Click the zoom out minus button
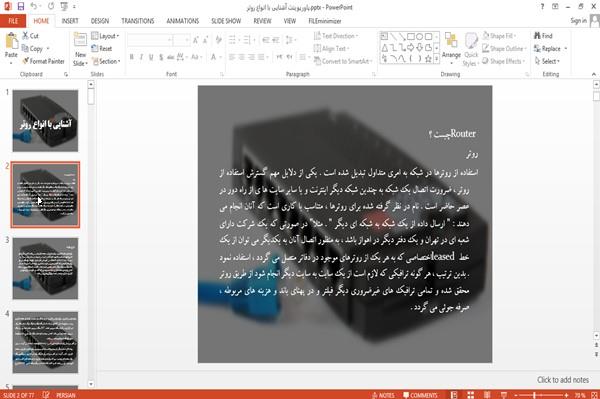The height and width of the screenshot is (399, 600). pos(516,395)
